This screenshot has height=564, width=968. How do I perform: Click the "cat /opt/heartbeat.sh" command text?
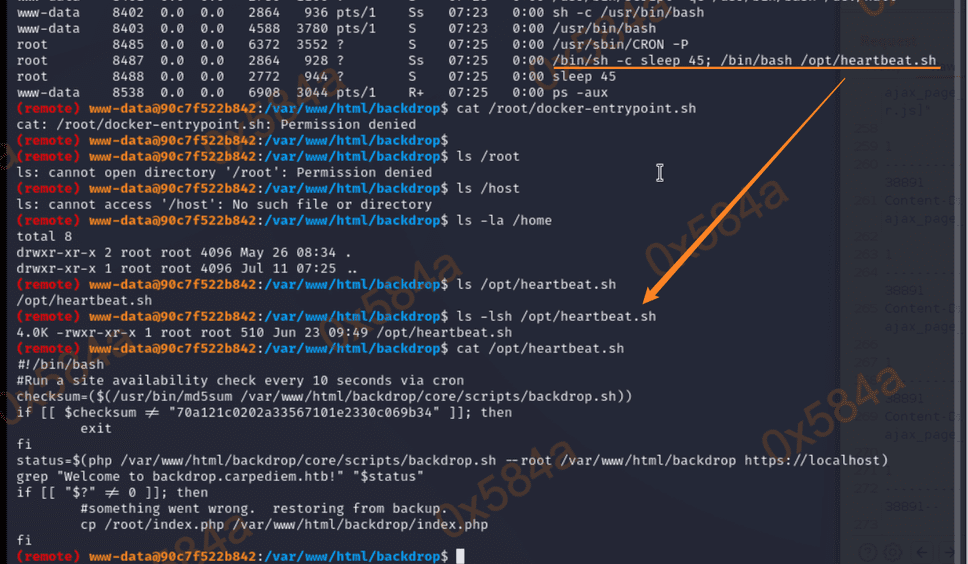[x=540, y=348]
